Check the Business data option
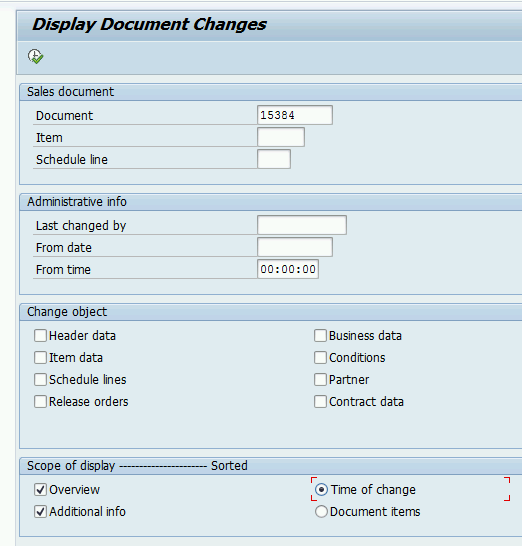 pos(320,336)
